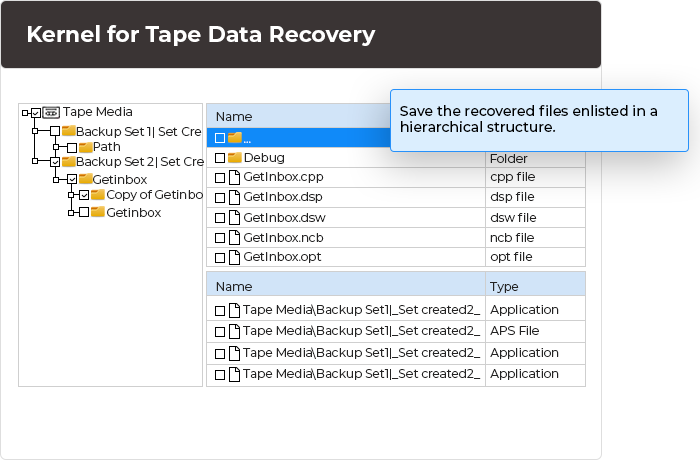
Task: Click the Backup Set 1 folder icon
Action: point(68,130)
